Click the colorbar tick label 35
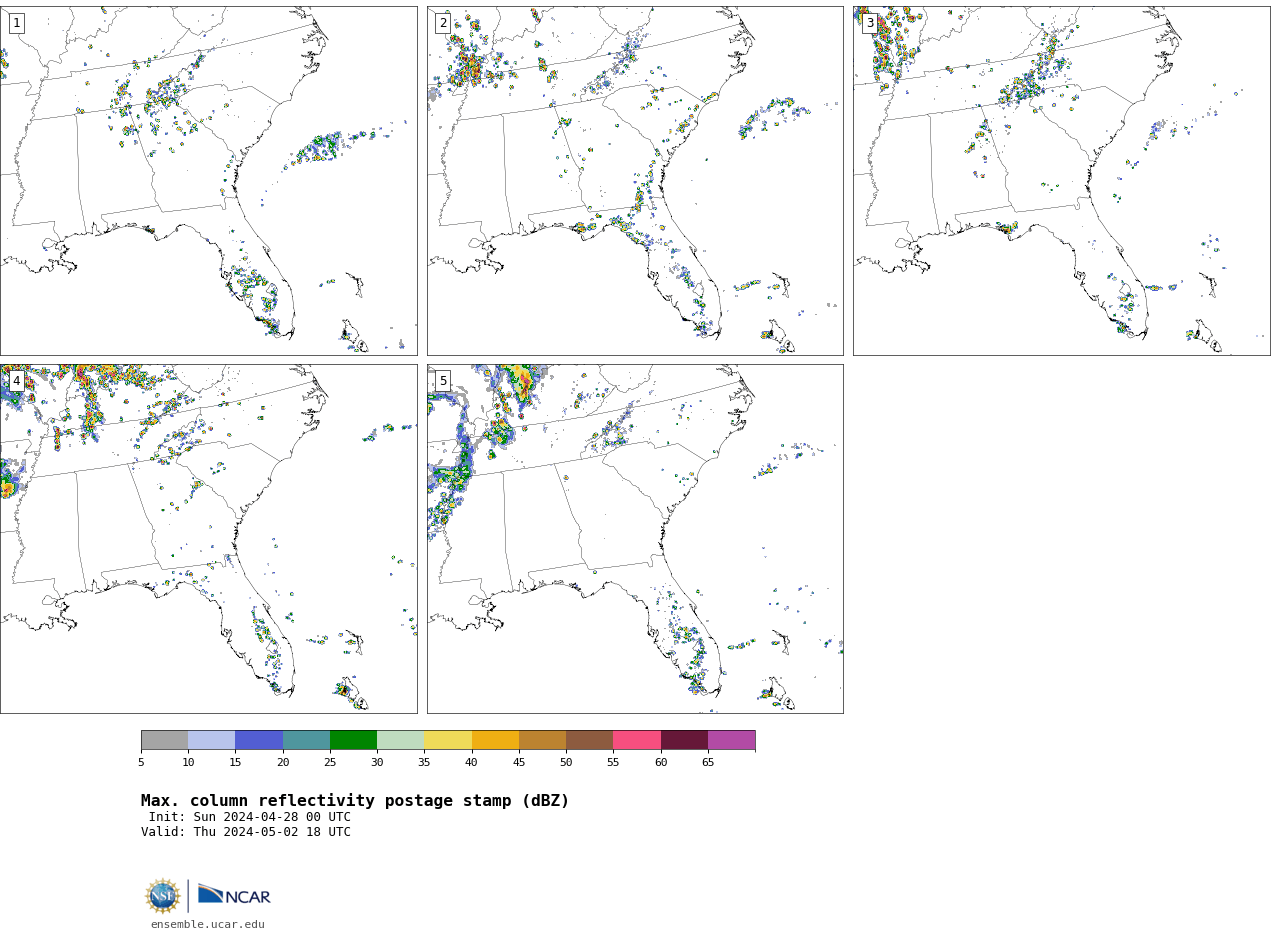The width and height of the screenshot is (1280, 936). tap(424, 763)
